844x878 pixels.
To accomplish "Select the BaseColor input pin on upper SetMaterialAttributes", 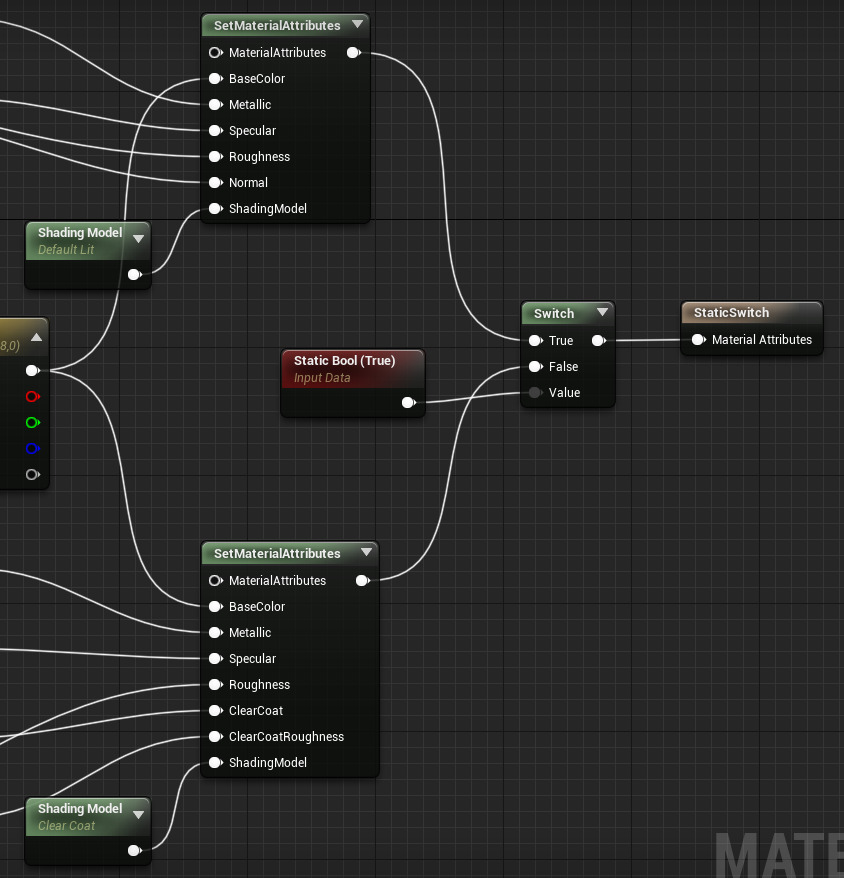I will pos(215,78).
